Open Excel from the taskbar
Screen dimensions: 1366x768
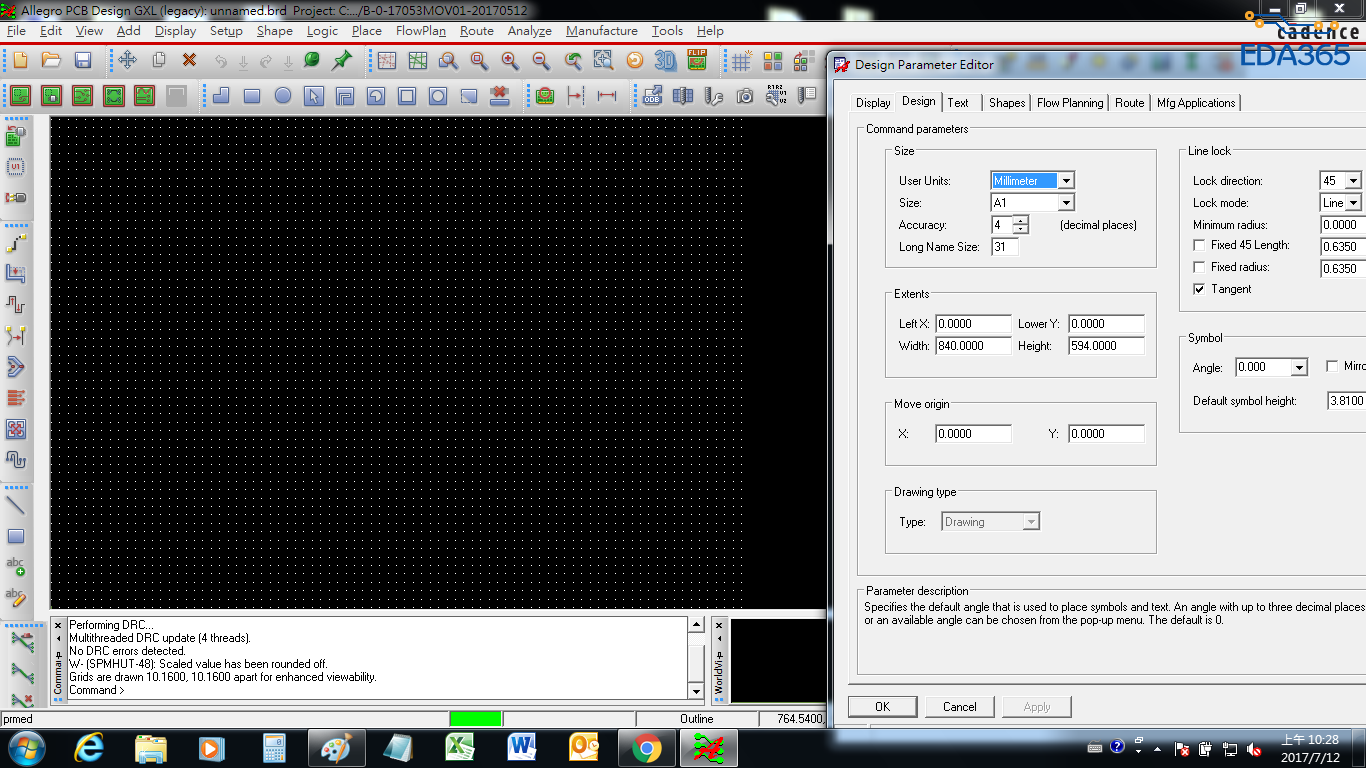click(460, 747)
